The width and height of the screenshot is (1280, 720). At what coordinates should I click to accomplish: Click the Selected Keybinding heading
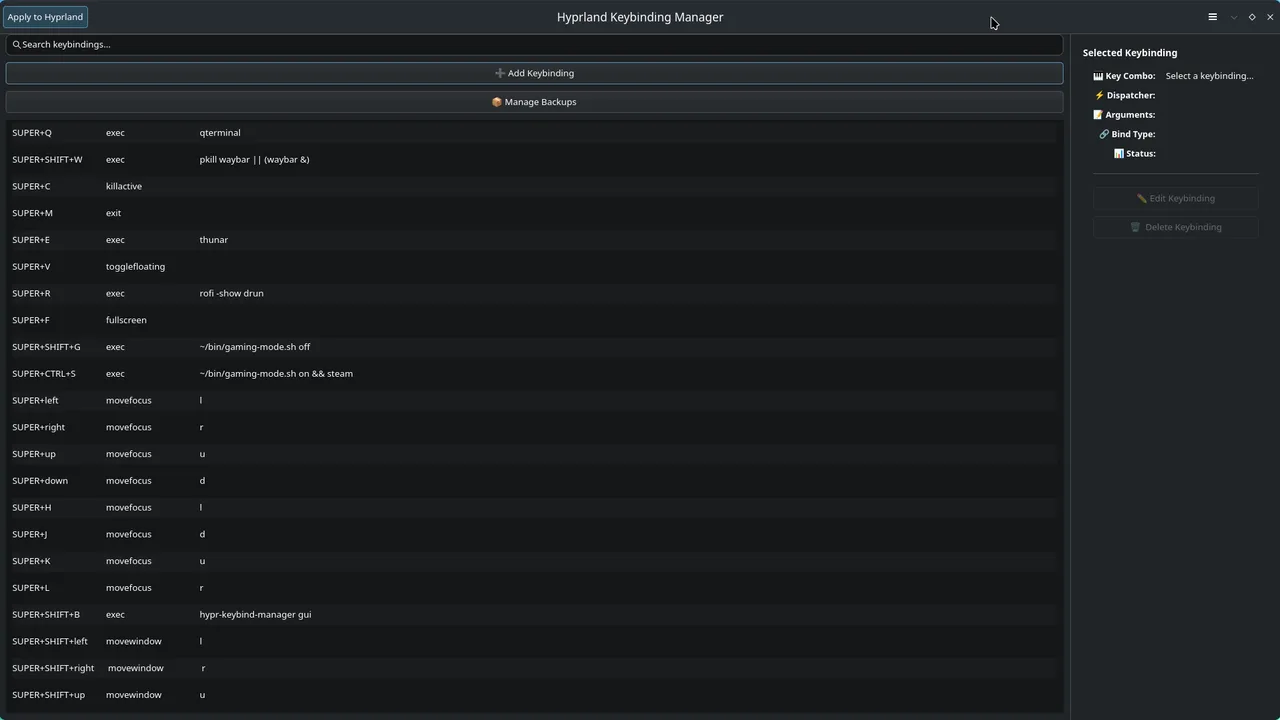1130,53
